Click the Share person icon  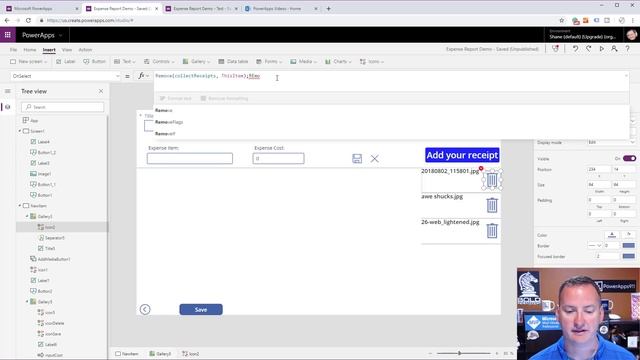click(x=614, y=49)
